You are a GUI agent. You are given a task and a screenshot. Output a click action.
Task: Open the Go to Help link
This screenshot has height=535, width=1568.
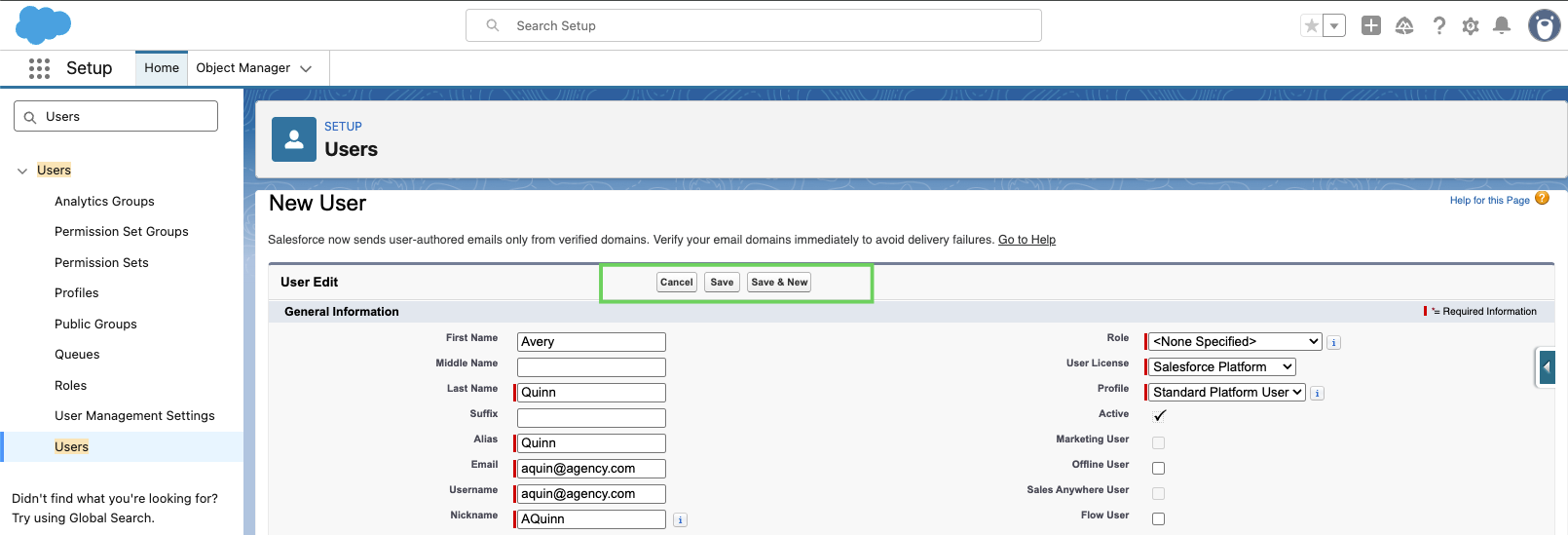pos(1027,240)
